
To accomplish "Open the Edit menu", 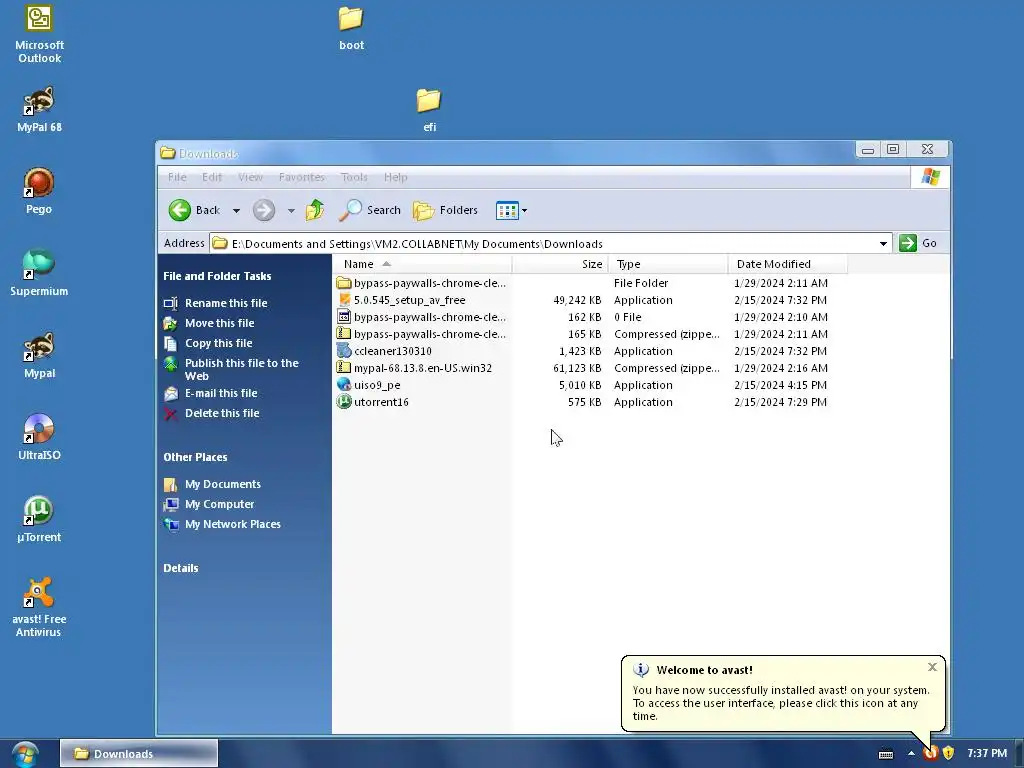I will [x=212, y=177].
